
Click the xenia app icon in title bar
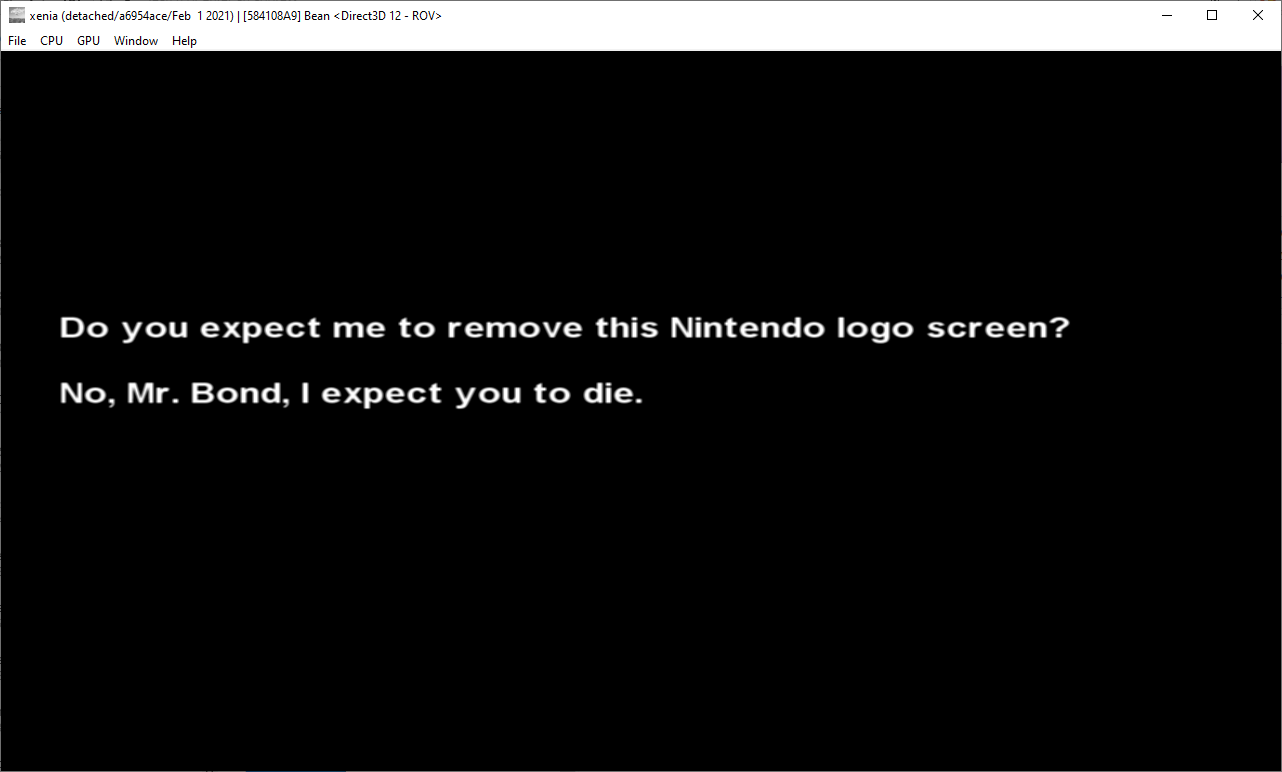(17, 15)
